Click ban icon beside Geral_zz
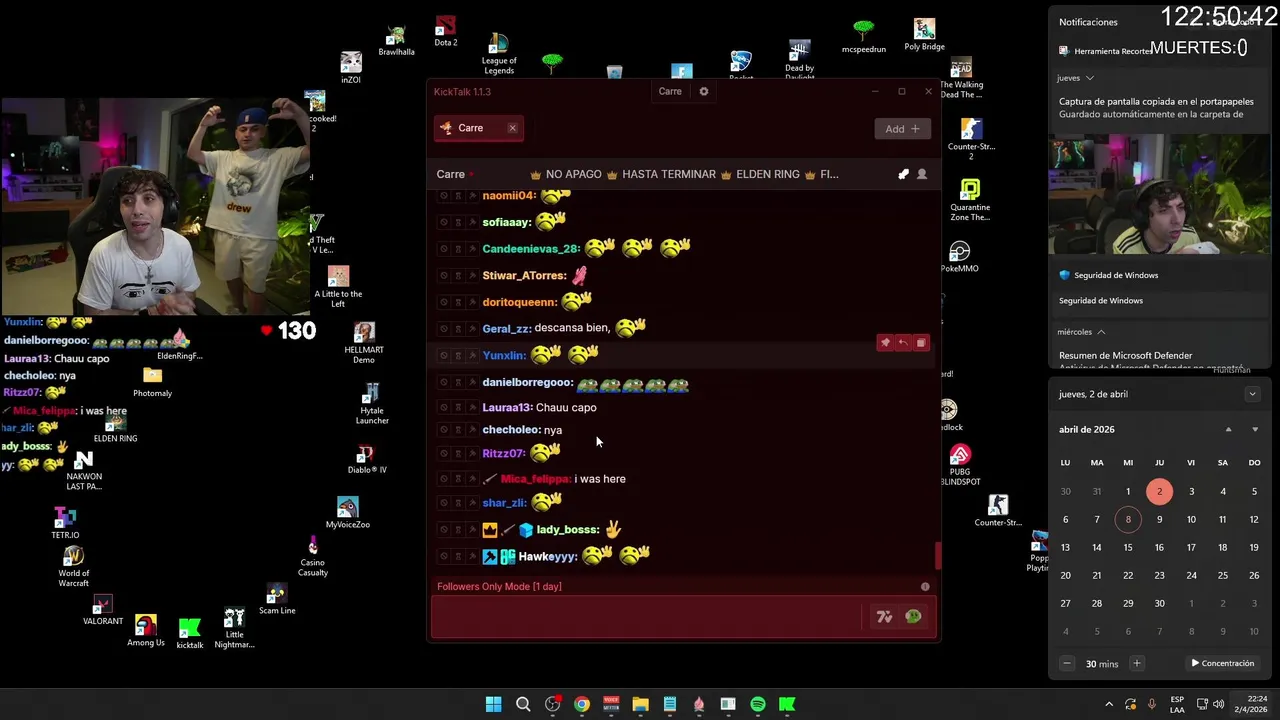 tap(444, 329)
